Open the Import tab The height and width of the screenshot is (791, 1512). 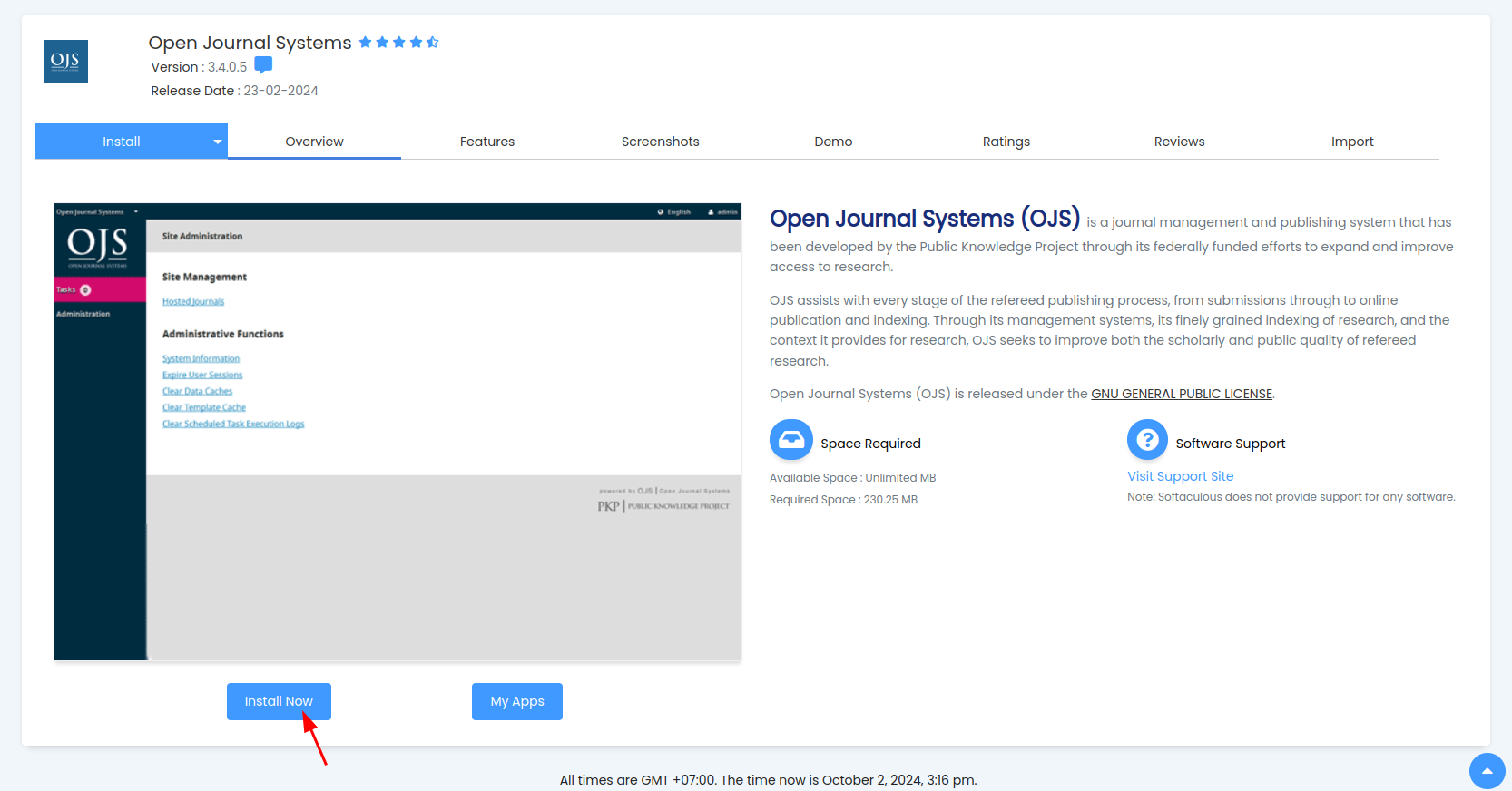click(x=1352, y=142)
